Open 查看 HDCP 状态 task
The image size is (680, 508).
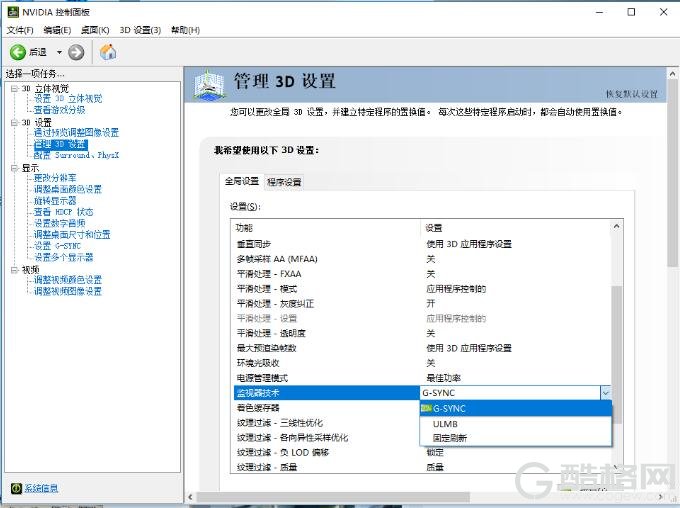click(63, 212)
